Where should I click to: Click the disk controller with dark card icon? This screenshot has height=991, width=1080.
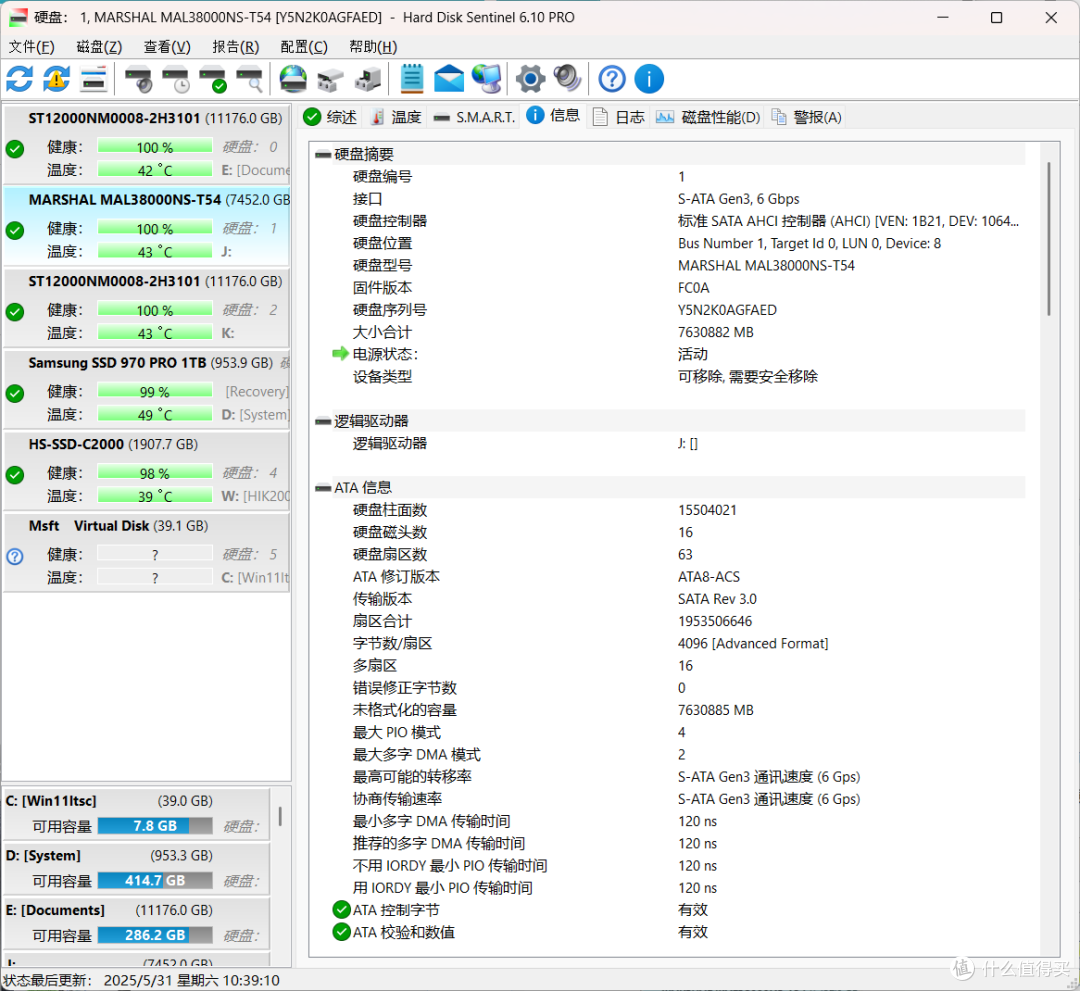click(368, 79)
